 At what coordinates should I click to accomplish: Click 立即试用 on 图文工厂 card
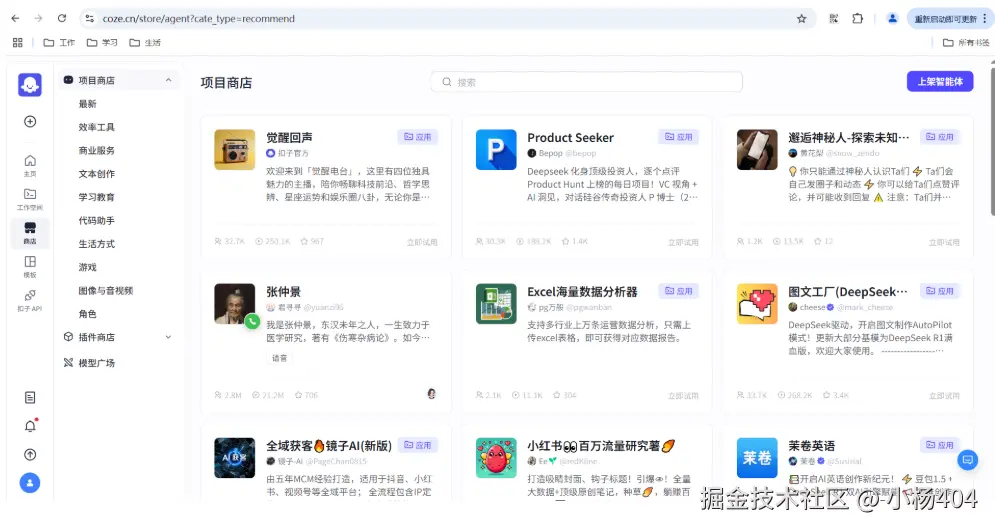[944, 396]
